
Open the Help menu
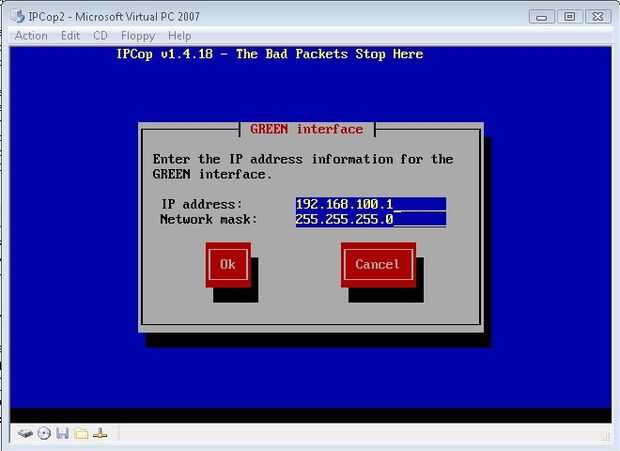click(x=180, y=36)
